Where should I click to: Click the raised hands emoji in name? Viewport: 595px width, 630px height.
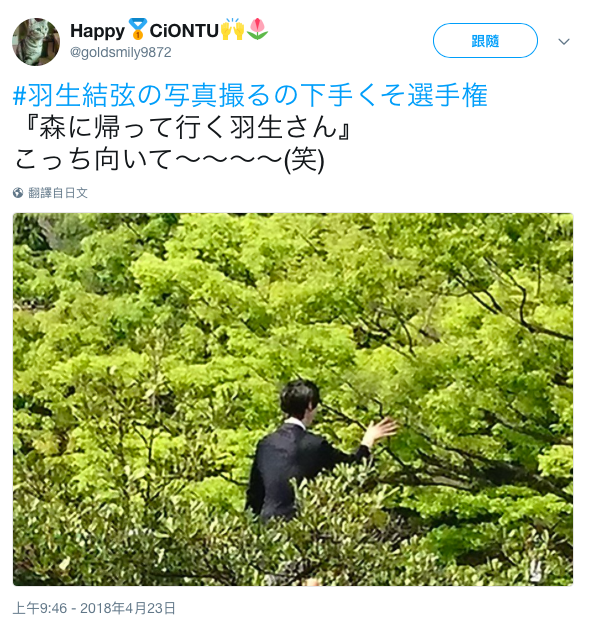coord(233,29)
